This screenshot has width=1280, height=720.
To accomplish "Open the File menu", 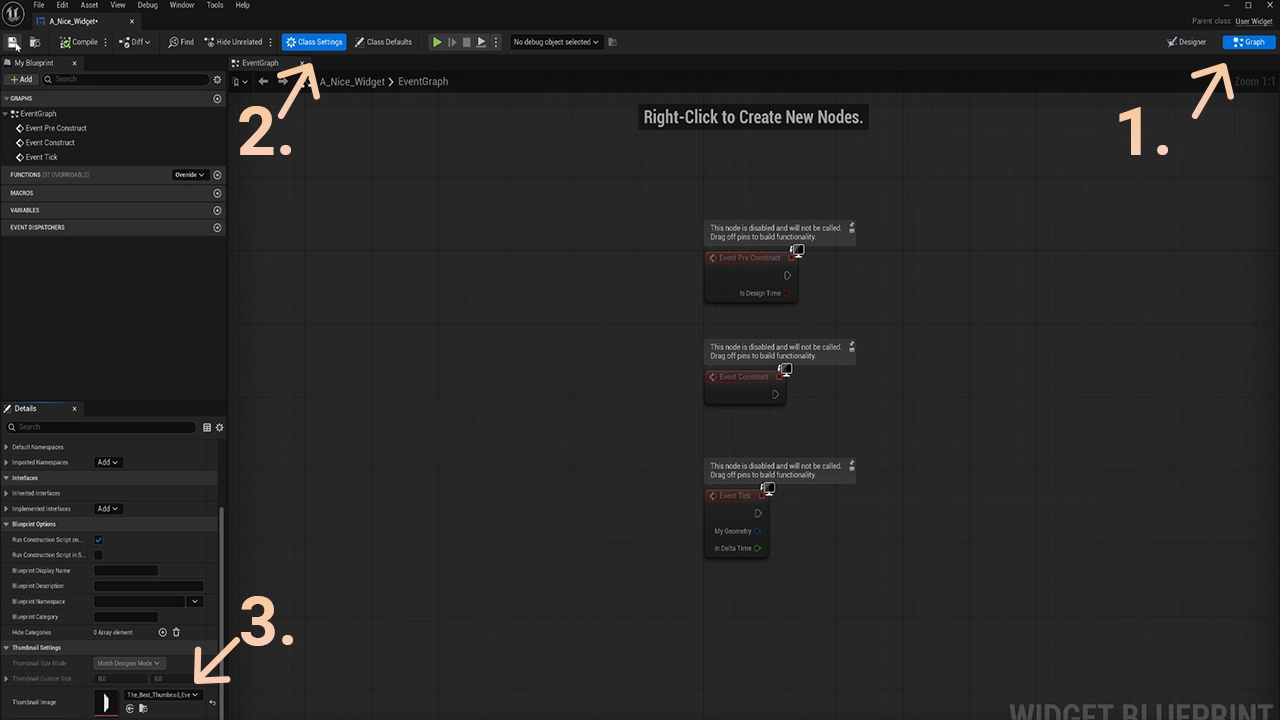I will coord(39,5).
